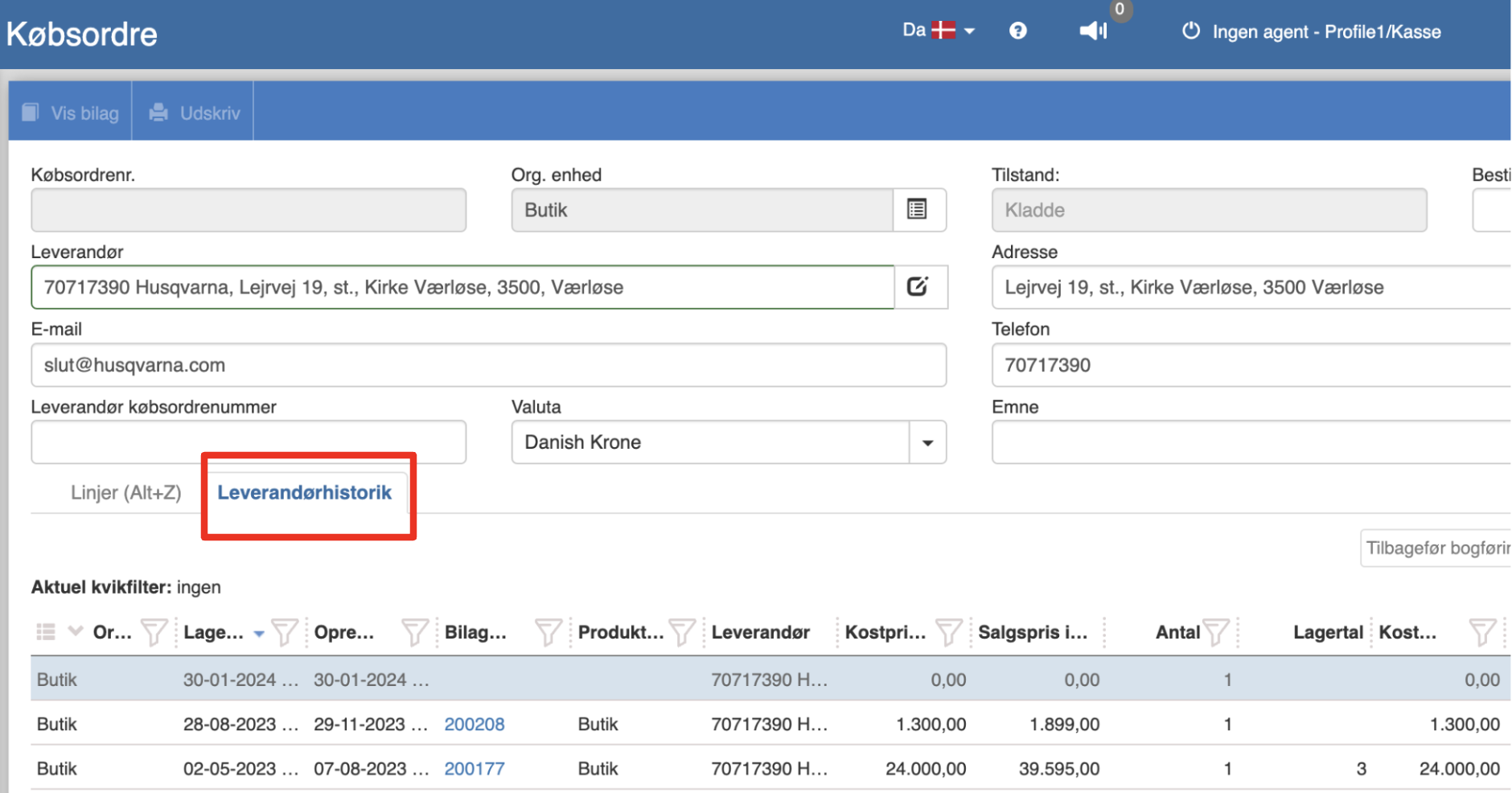The image size is (1512, 793).
Task: Open filter for the Bilag... column
Action: (x=548, y=632)
